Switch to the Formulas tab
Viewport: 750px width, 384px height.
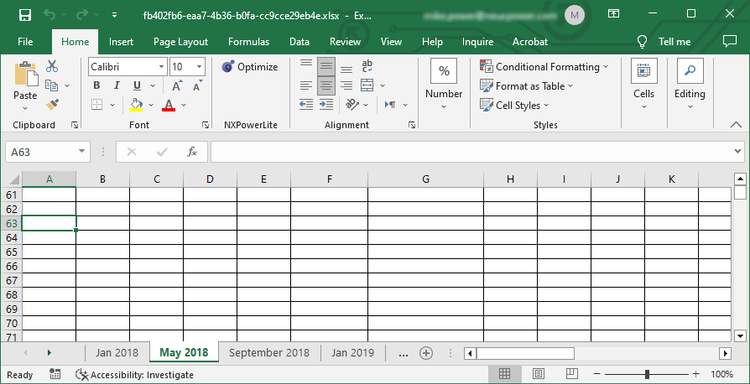(249, 42)
